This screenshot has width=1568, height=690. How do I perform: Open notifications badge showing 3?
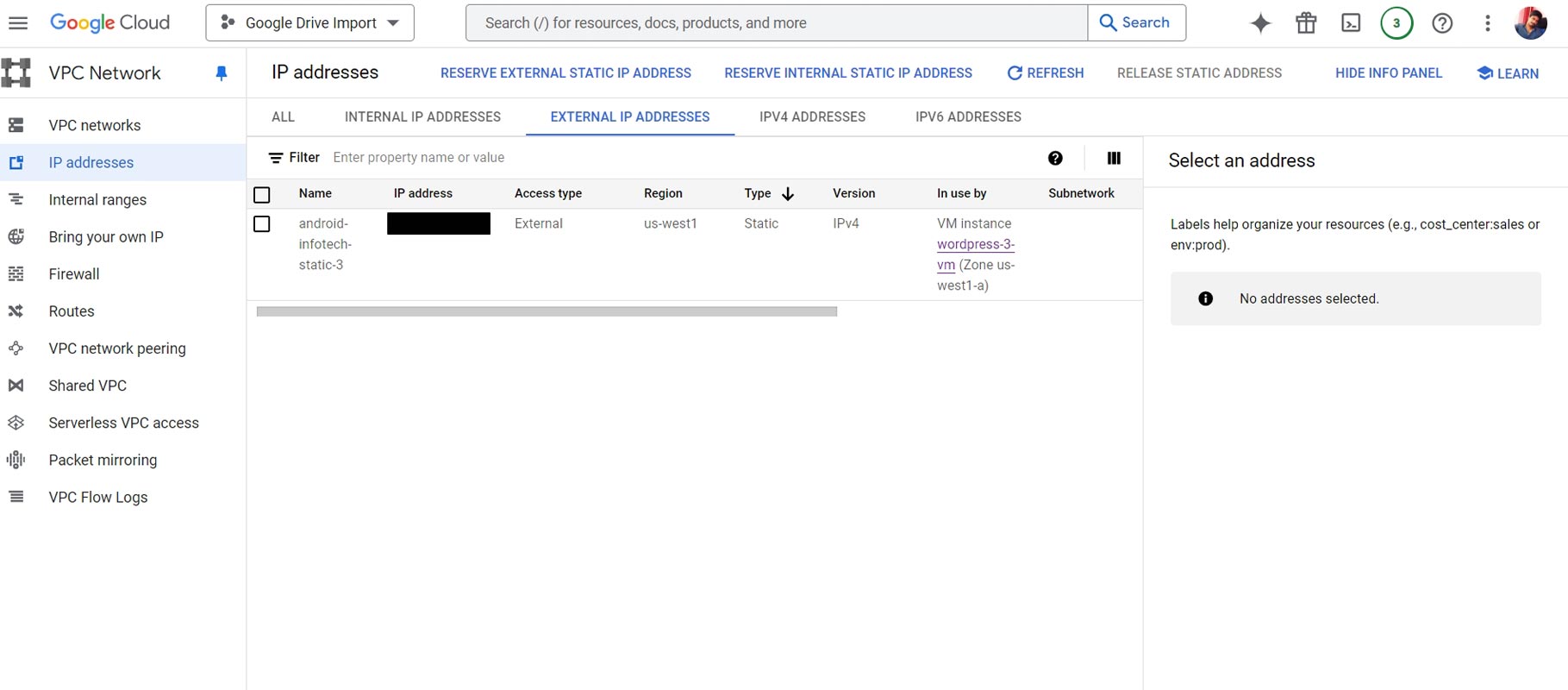point(1396,23)
